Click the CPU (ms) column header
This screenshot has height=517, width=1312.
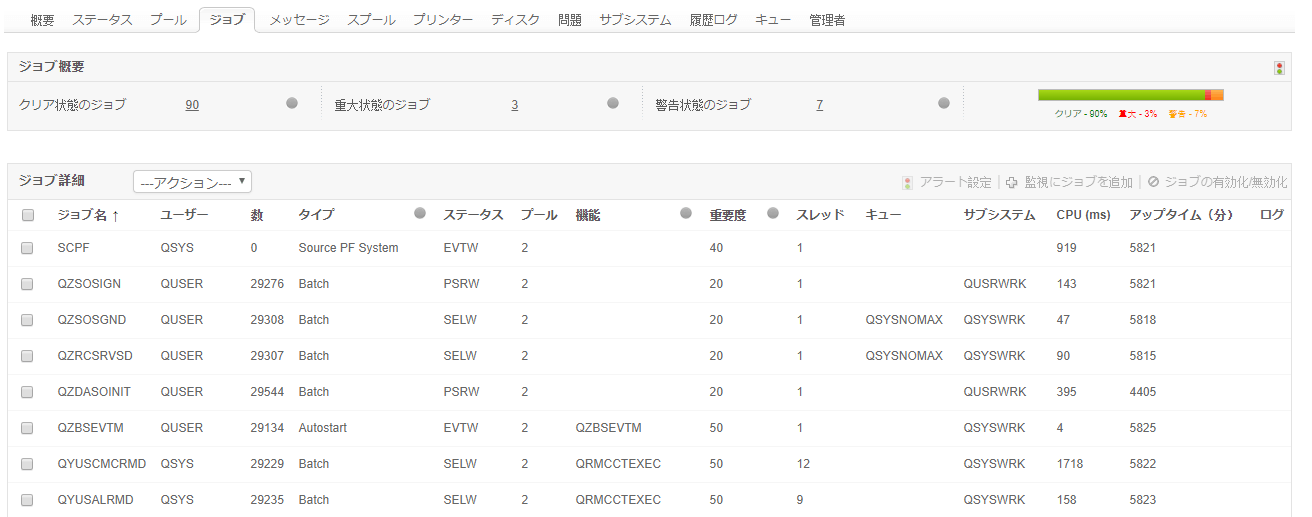coord(1083,215)
